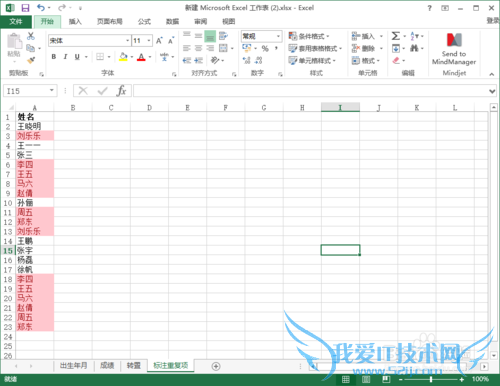This screenshot has height=386, width=500.
Task: Open the cell styles menu
Action: pos(312,60)
